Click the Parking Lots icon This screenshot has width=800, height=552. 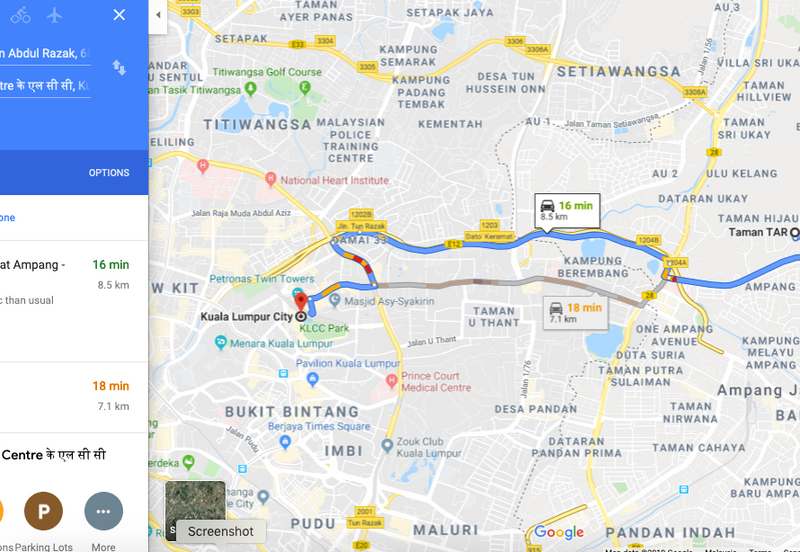[43, 511]
